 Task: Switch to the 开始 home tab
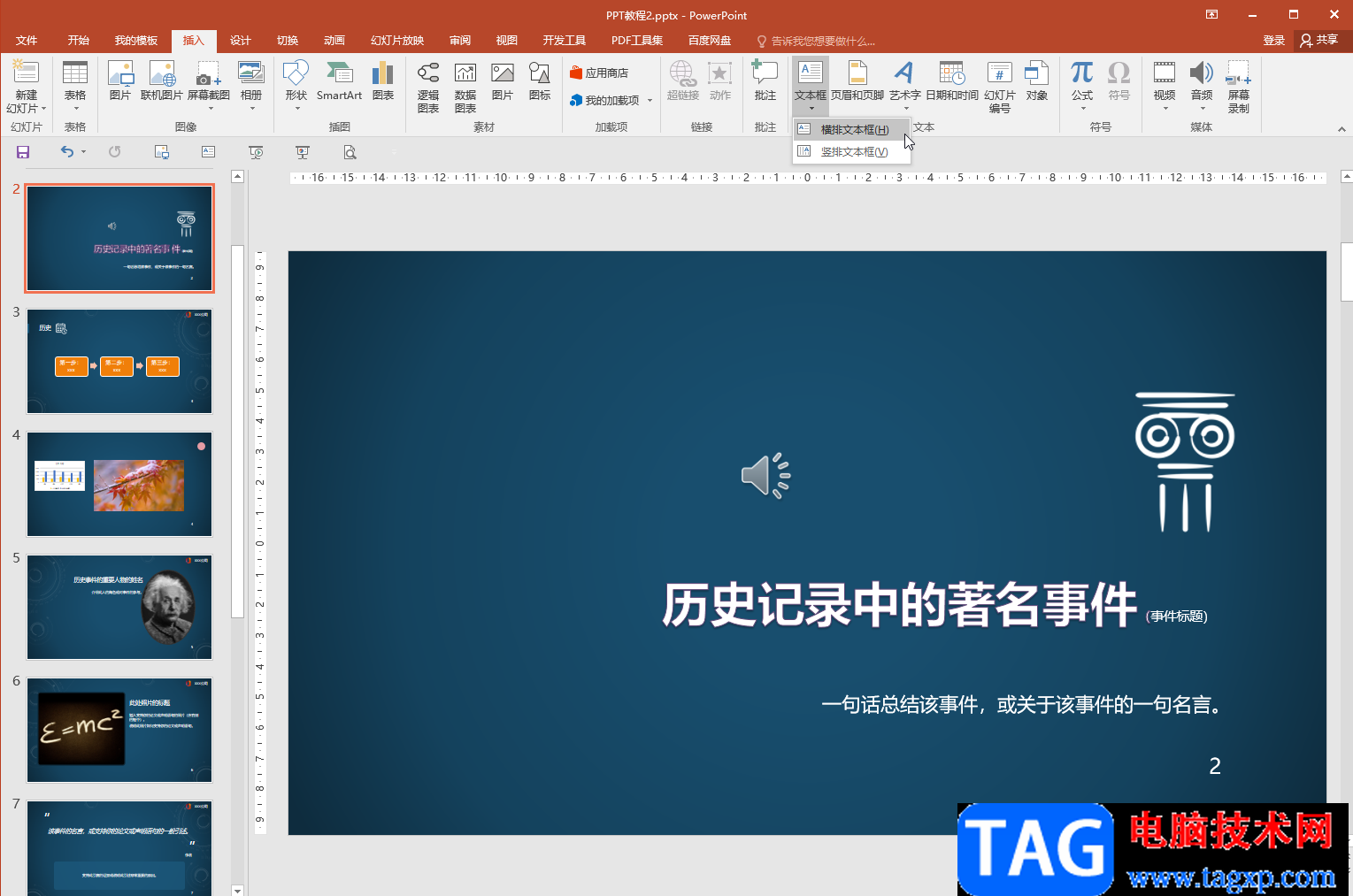pyautogui.click(x=79, y=41)
